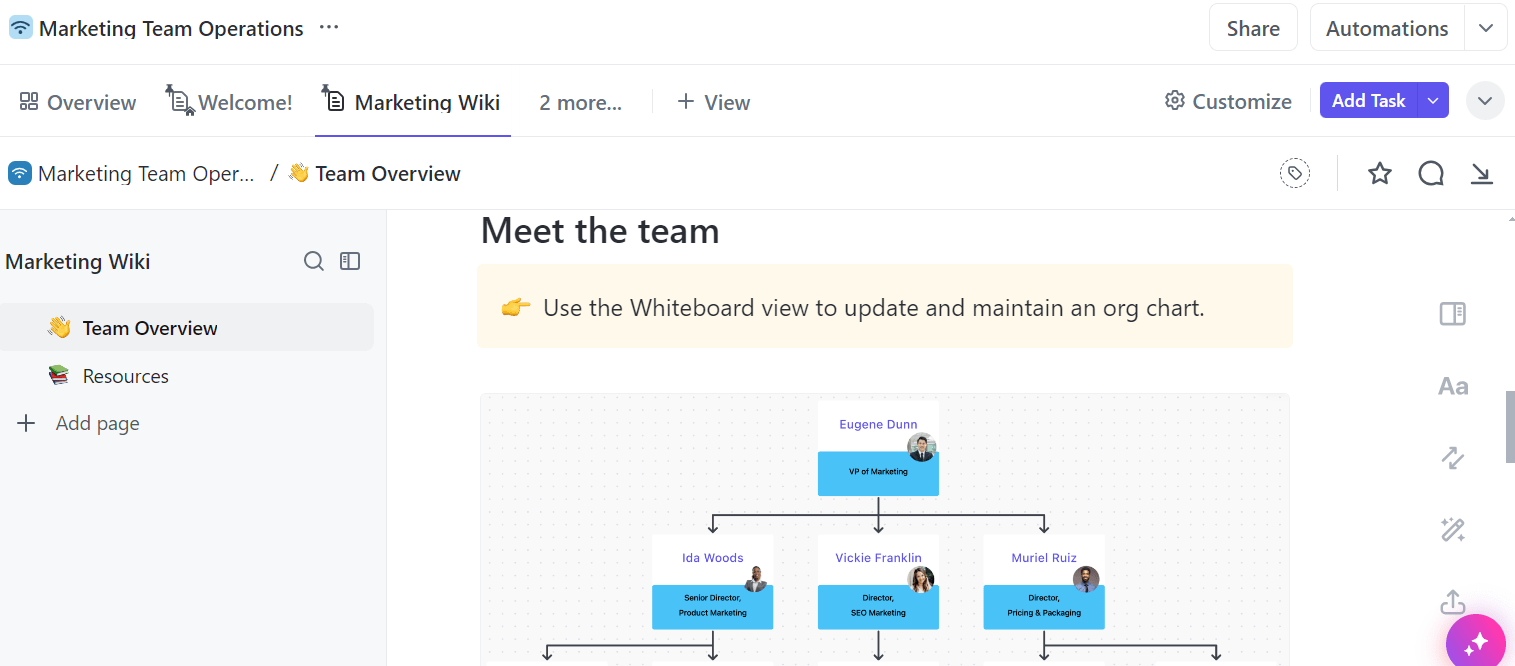
Task: Click the magic wand icon
Action: pyautogui.click(x=1453, y=530)
